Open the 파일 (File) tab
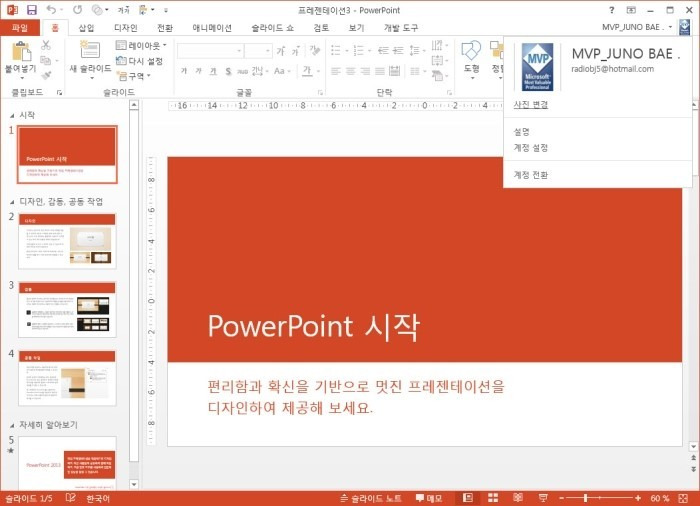 [x=20, y=28]
